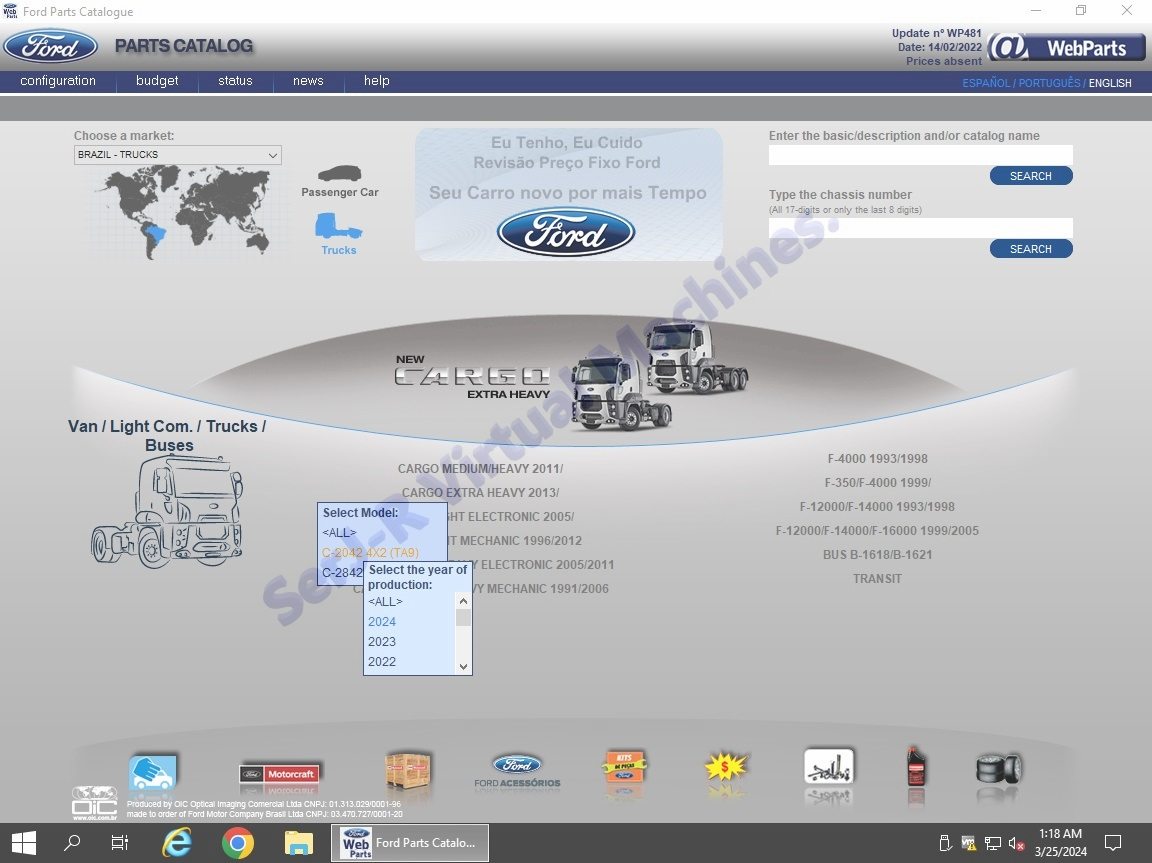This screenshot has height=863, width=1152.
Task: Click the motor oil bottle icon
Action: click(x=916, y=767)
